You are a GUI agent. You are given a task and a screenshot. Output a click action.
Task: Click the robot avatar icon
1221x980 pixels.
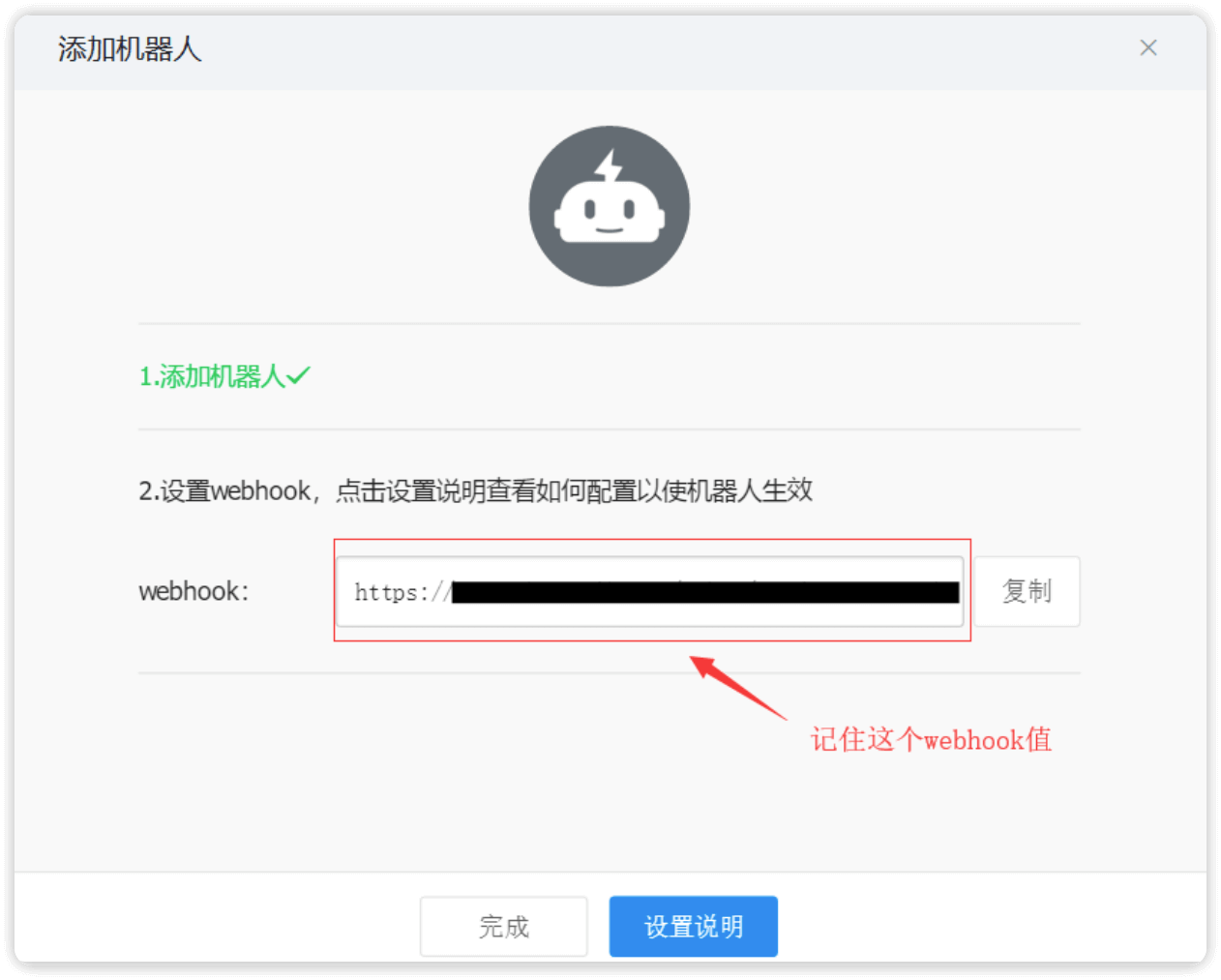tap(610, 206)
